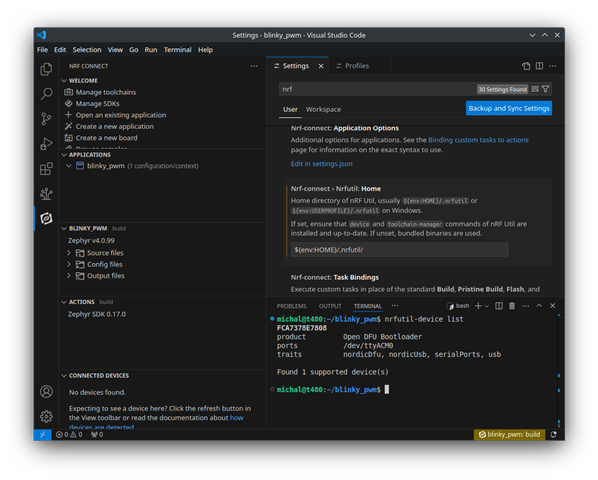Follow Binding custom tasks to actions link
Viewport: 598px width, 480px height.
tap(478, 140)
